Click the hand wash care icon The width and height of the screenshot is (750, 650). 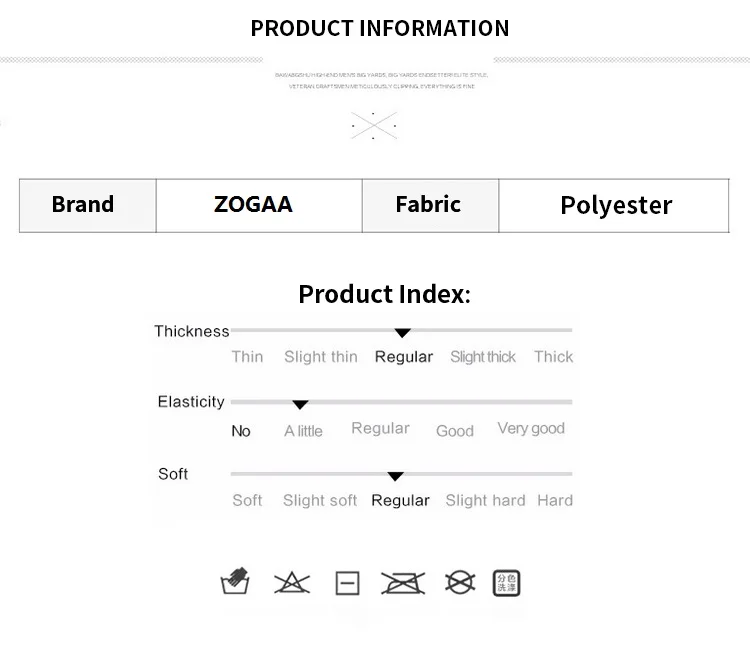click(235, 581)
